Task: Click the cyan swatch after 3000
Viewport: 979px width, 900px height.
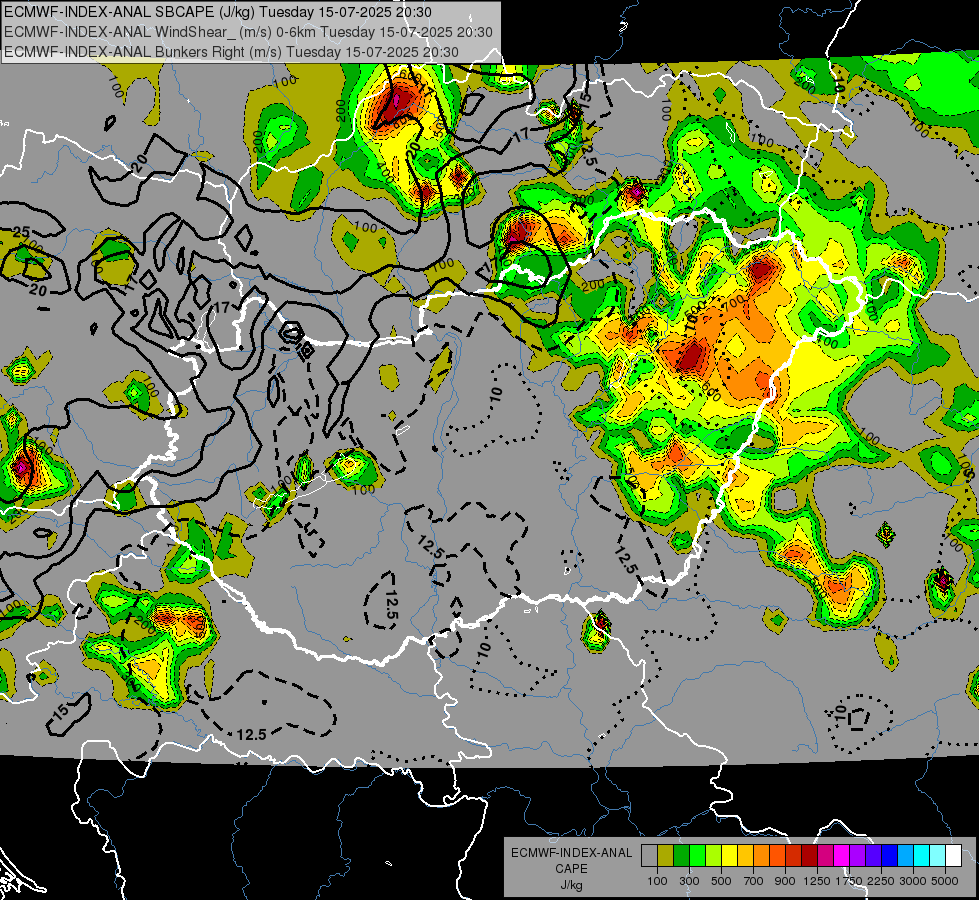Action: pos(922,856)
